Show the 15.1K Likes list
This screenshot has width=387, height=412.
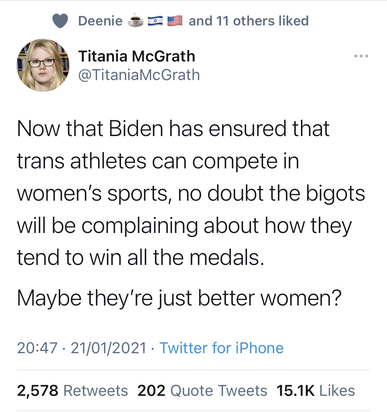[x=316, y=391]
